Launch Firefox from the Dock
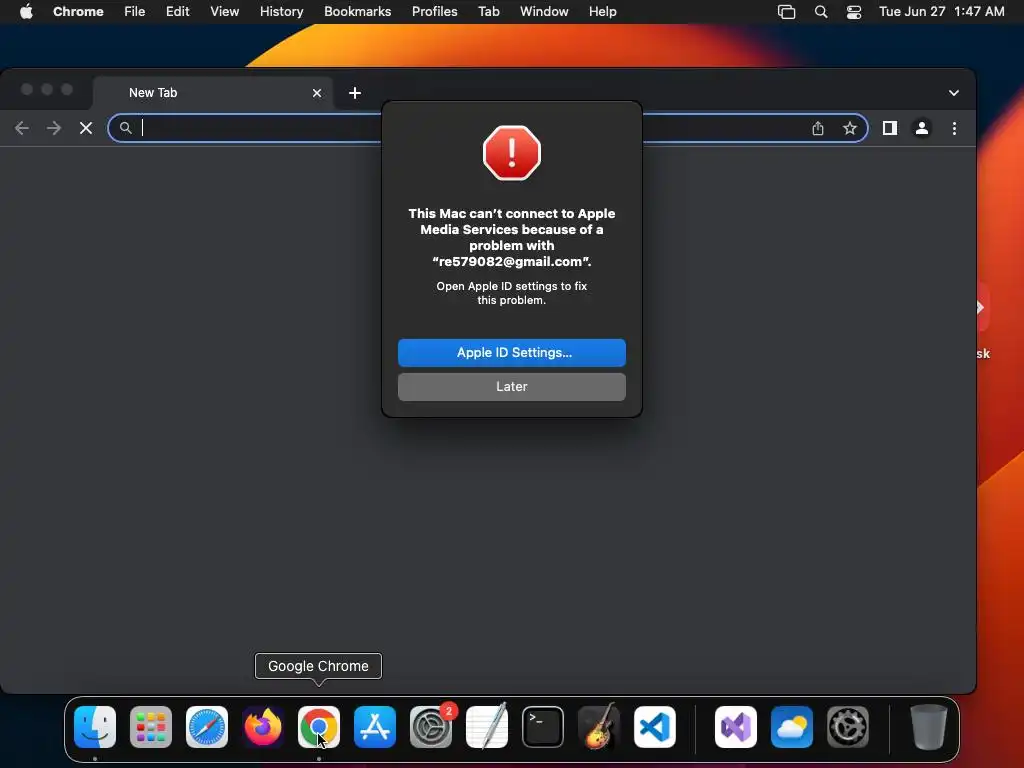Screen dimensions: 1024x768 [263, 727]
